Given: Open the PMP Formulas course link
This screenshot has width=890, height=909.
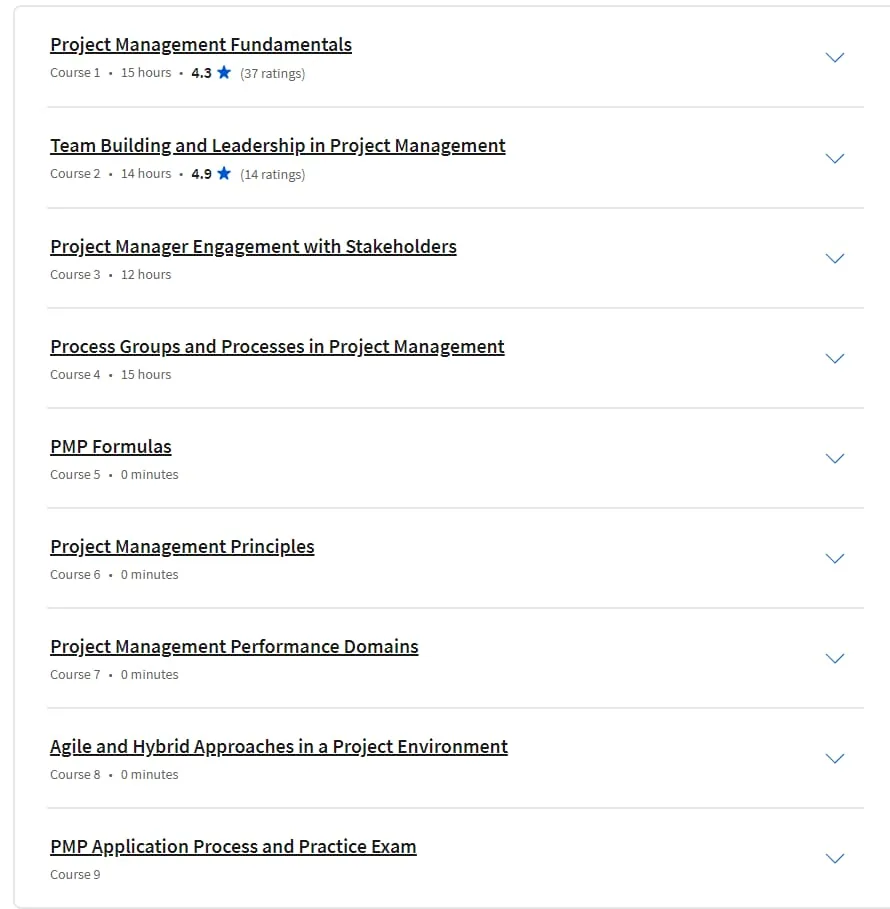Looking at the screenshot, I should 111,446.
